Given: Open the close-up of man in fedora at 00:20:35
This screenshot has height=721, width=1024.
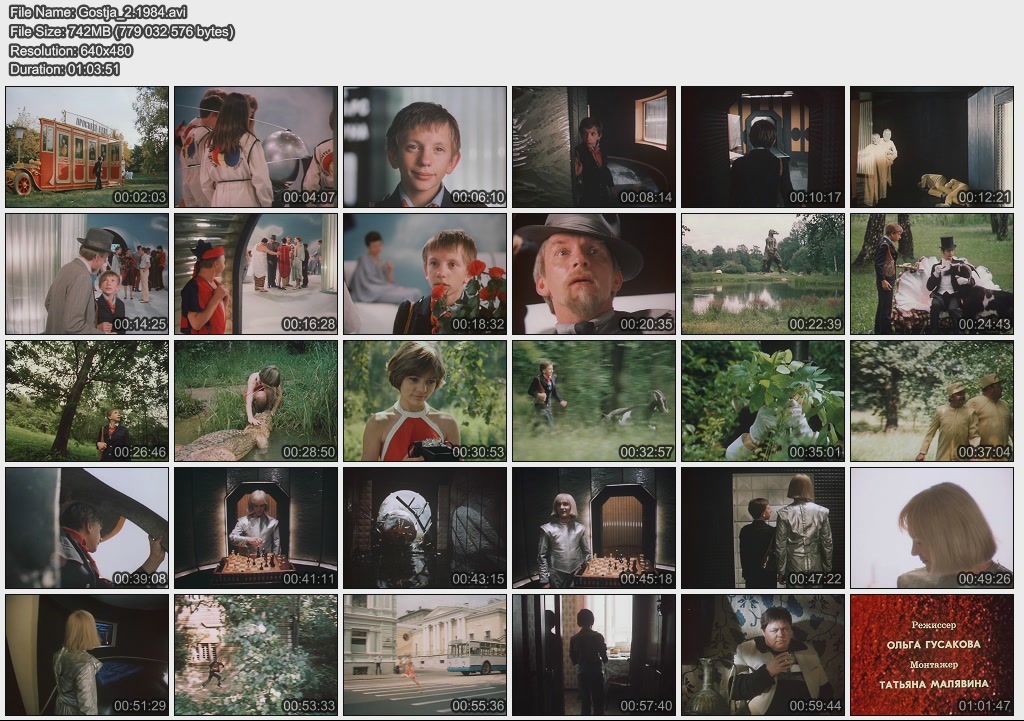Looking at the screenshot, I should 594,273.
